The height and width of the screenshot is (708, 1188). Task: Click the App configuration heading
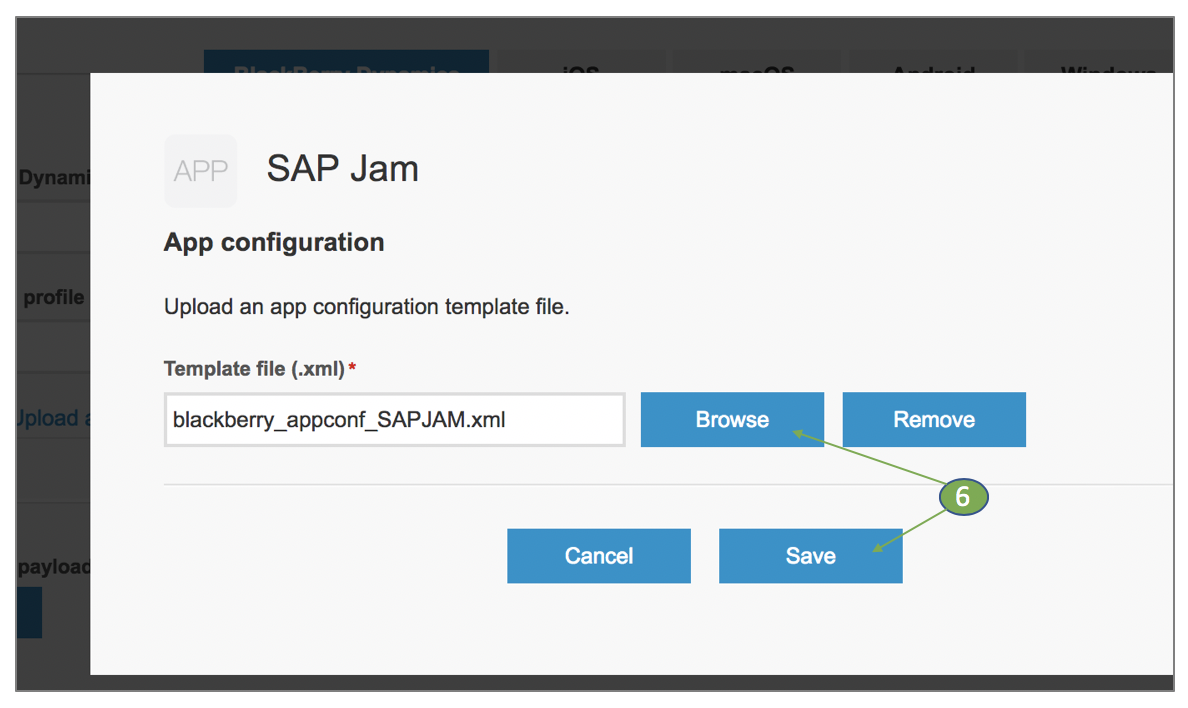click(x=274, y=243)
